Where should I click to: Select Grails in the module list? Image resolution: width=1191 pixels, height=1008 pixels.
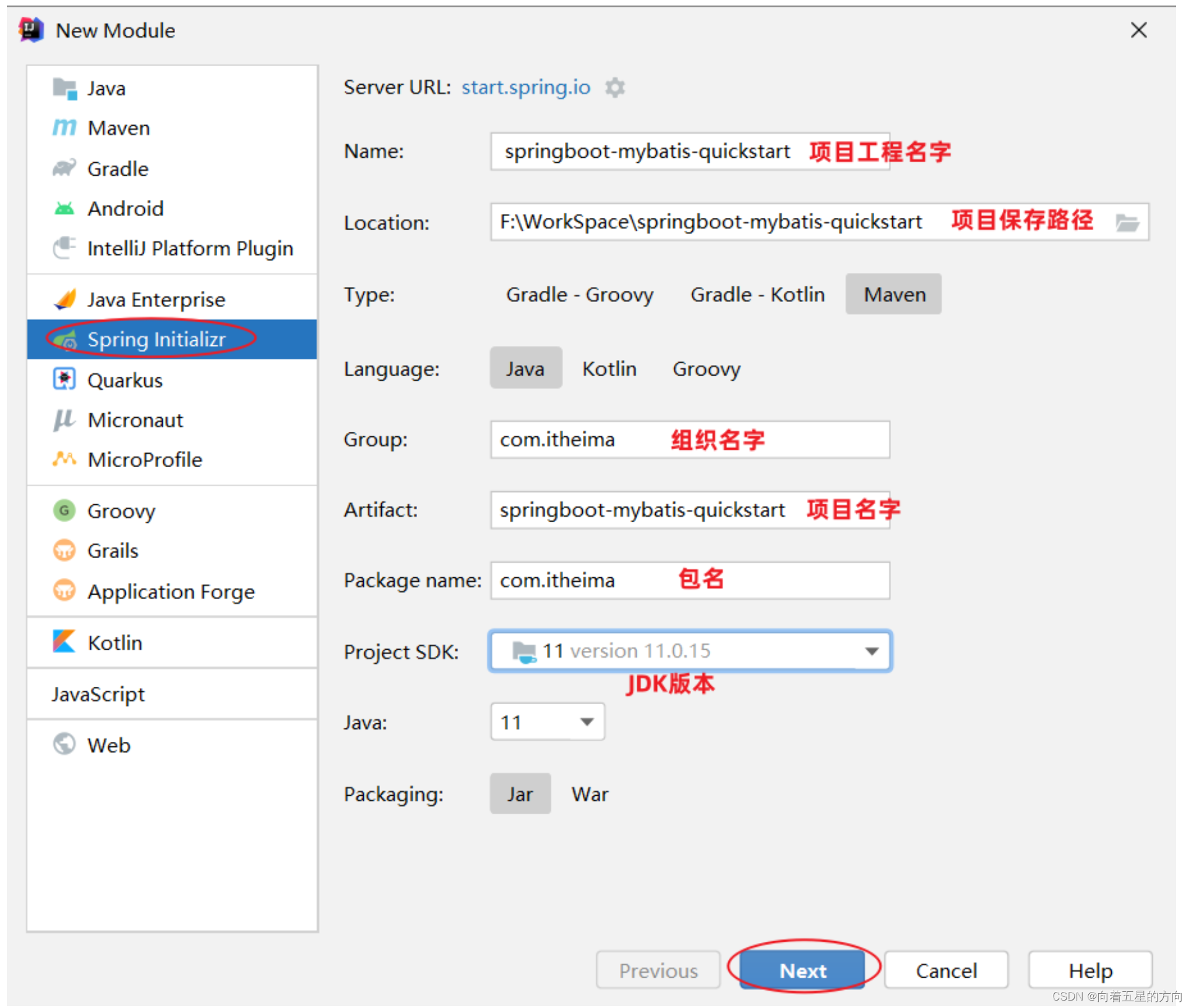point(172,550)
